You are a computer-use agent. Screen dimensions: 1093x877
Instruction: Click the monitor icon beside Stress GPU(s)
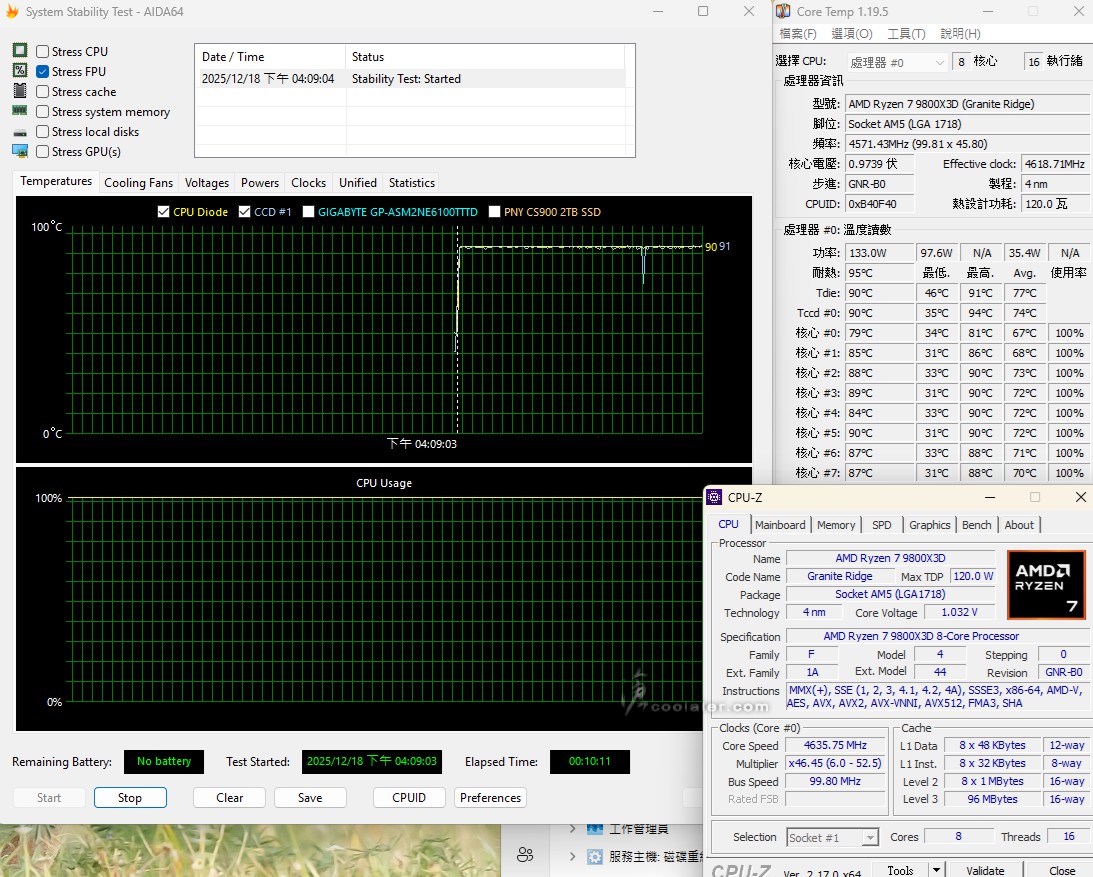pos(19,151)
